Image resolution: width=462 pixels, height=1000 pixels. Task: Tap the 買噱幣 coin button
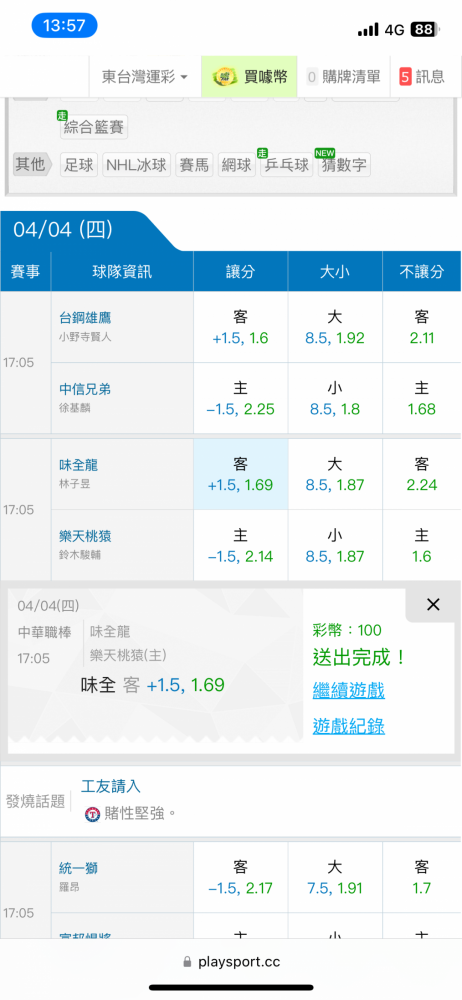coord(250,77)
